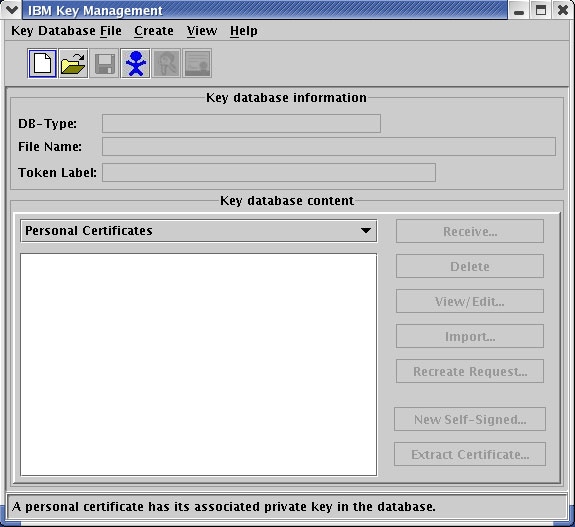Click the View/Edit... button
575x527 pixels.
[470, 301]
